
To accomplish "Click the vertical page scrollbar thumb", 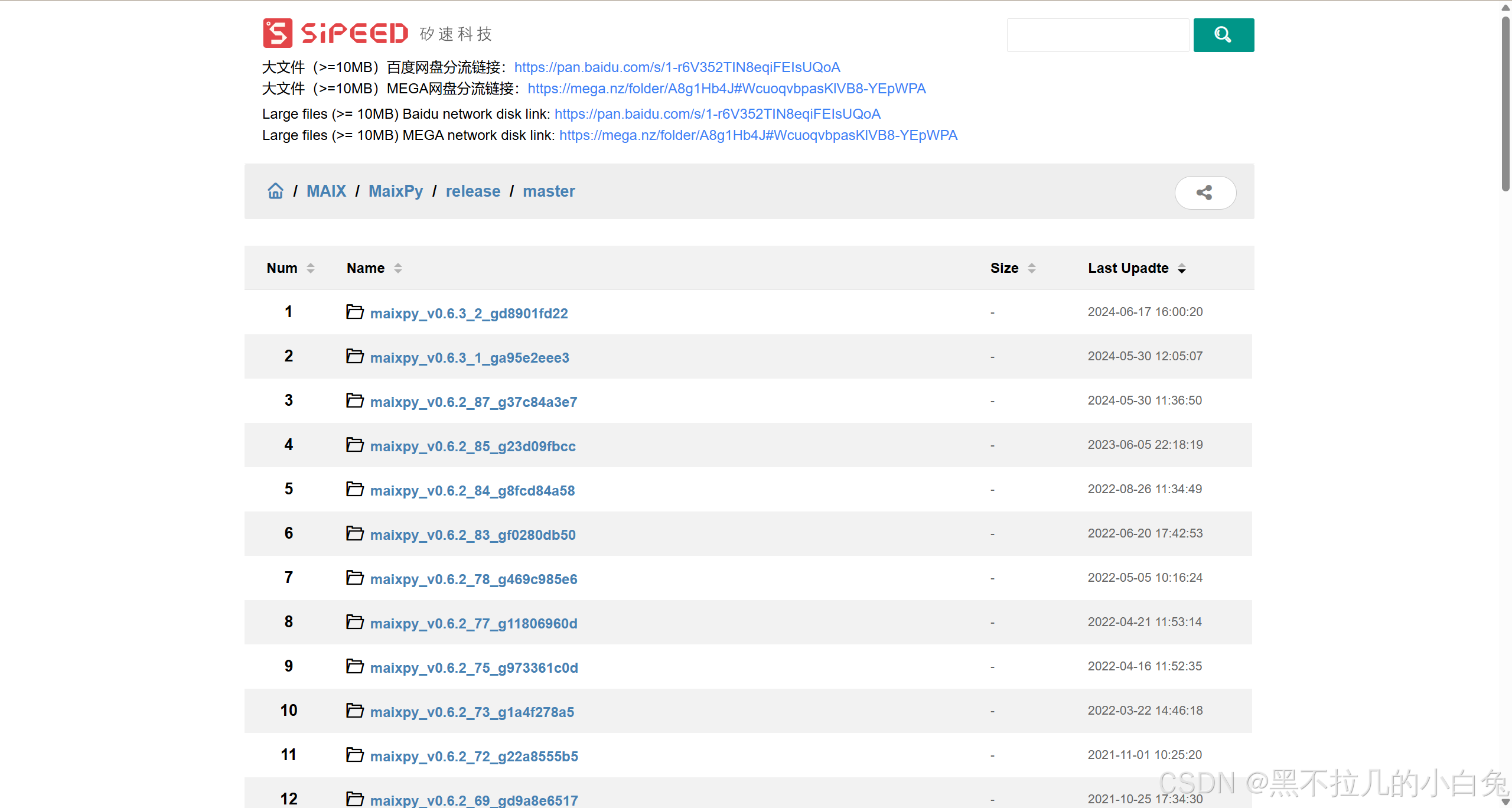I will 1506,103.
